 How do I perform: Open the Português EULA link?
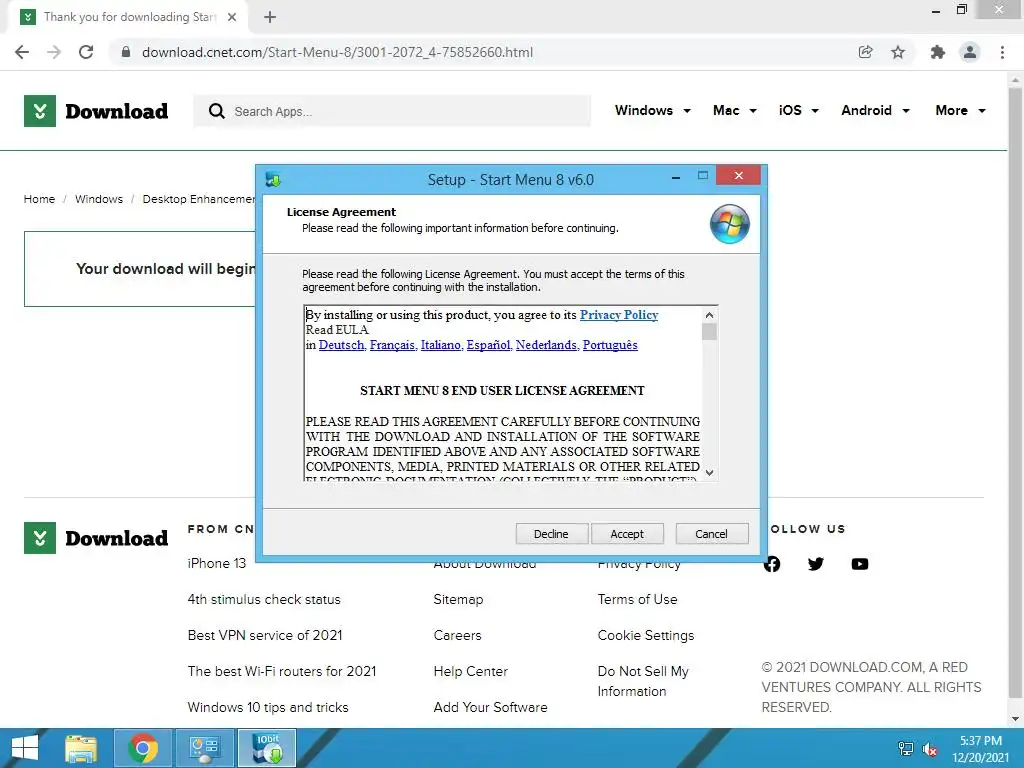[x=610, y=345]
